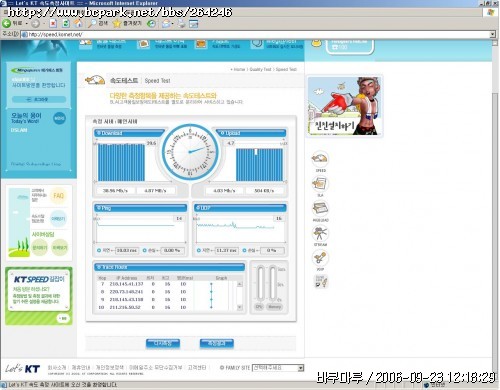
Task: Click the Quality Test breadcrumb link
Action: (x=260, y=69)
